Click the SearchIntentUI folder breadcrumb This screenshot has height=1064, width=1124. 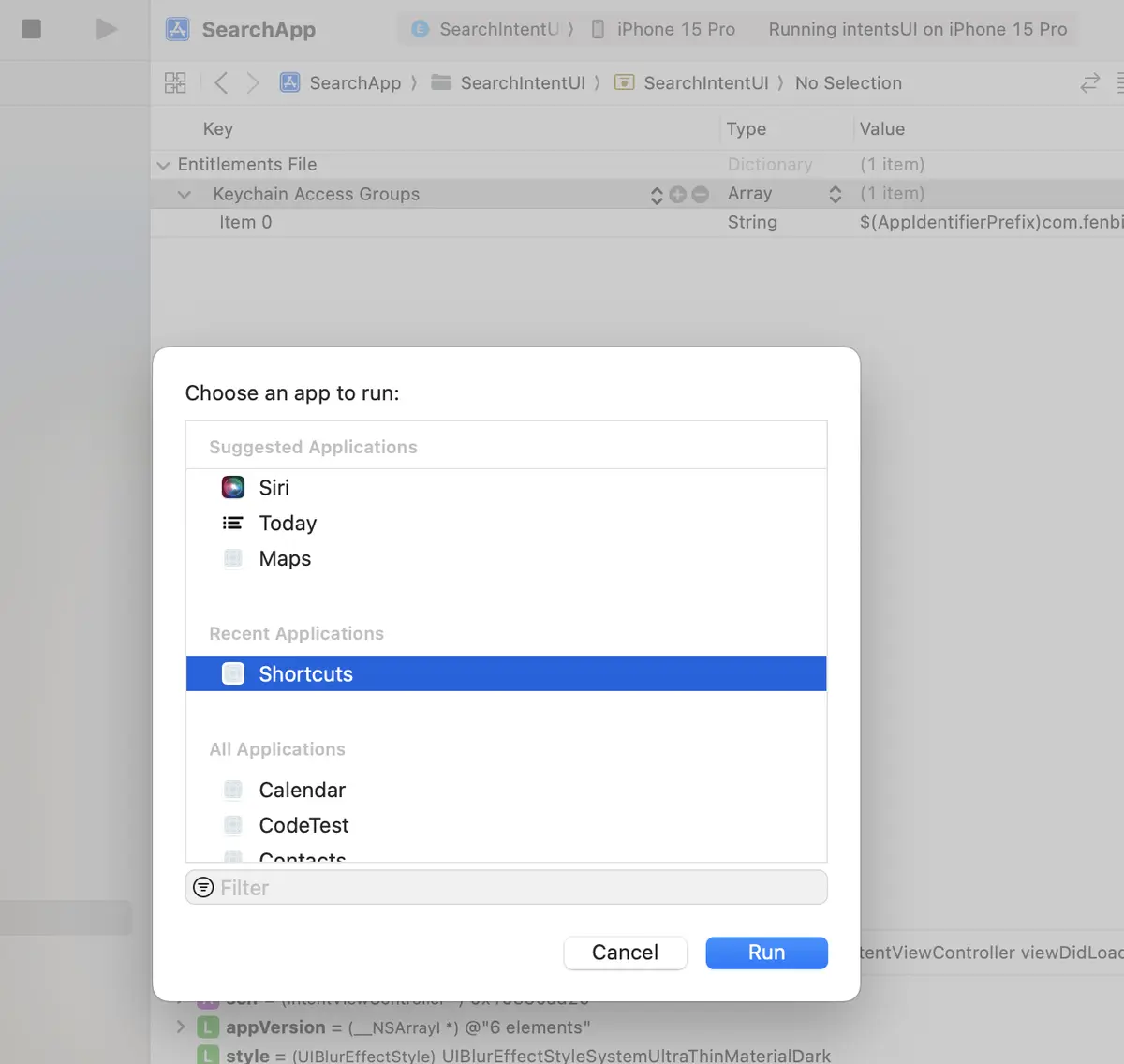508,83
